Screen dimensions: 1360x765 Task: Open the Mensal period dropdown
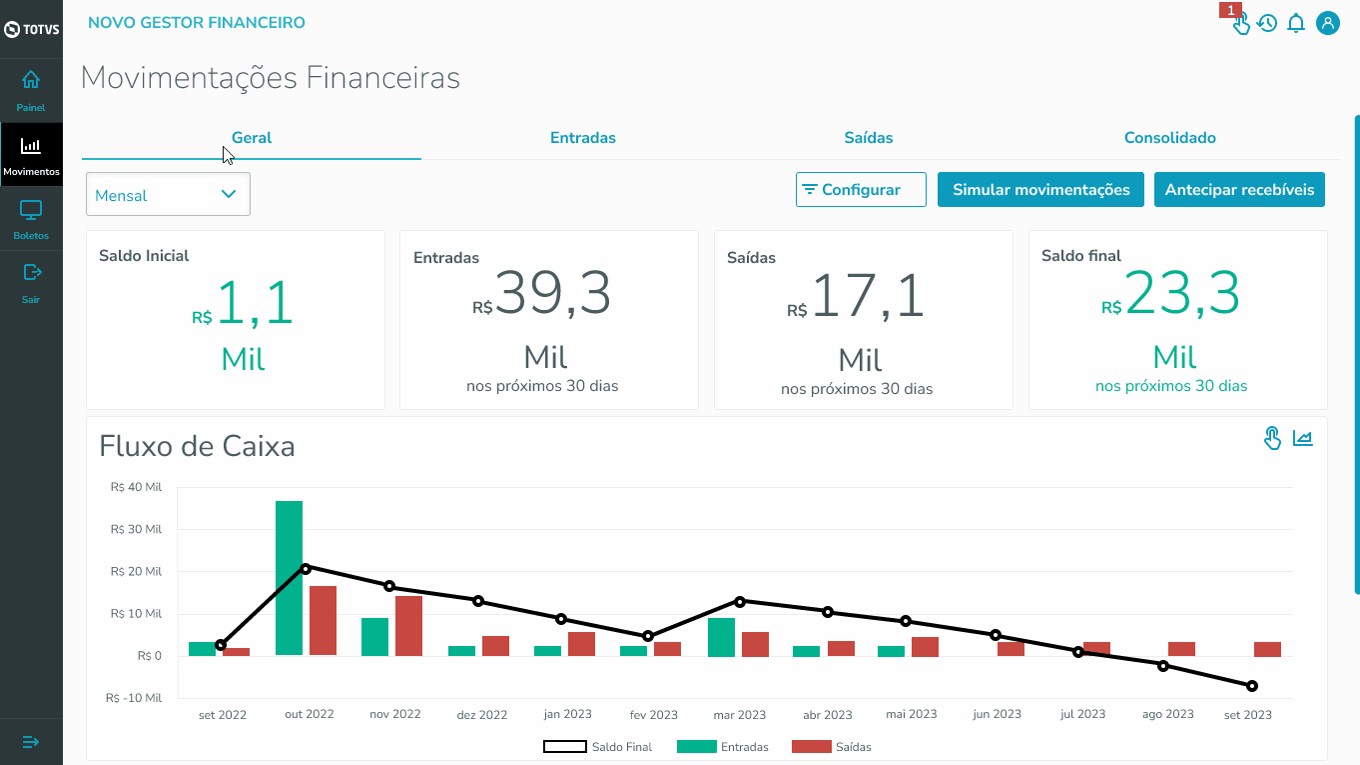tap(168, 195)
